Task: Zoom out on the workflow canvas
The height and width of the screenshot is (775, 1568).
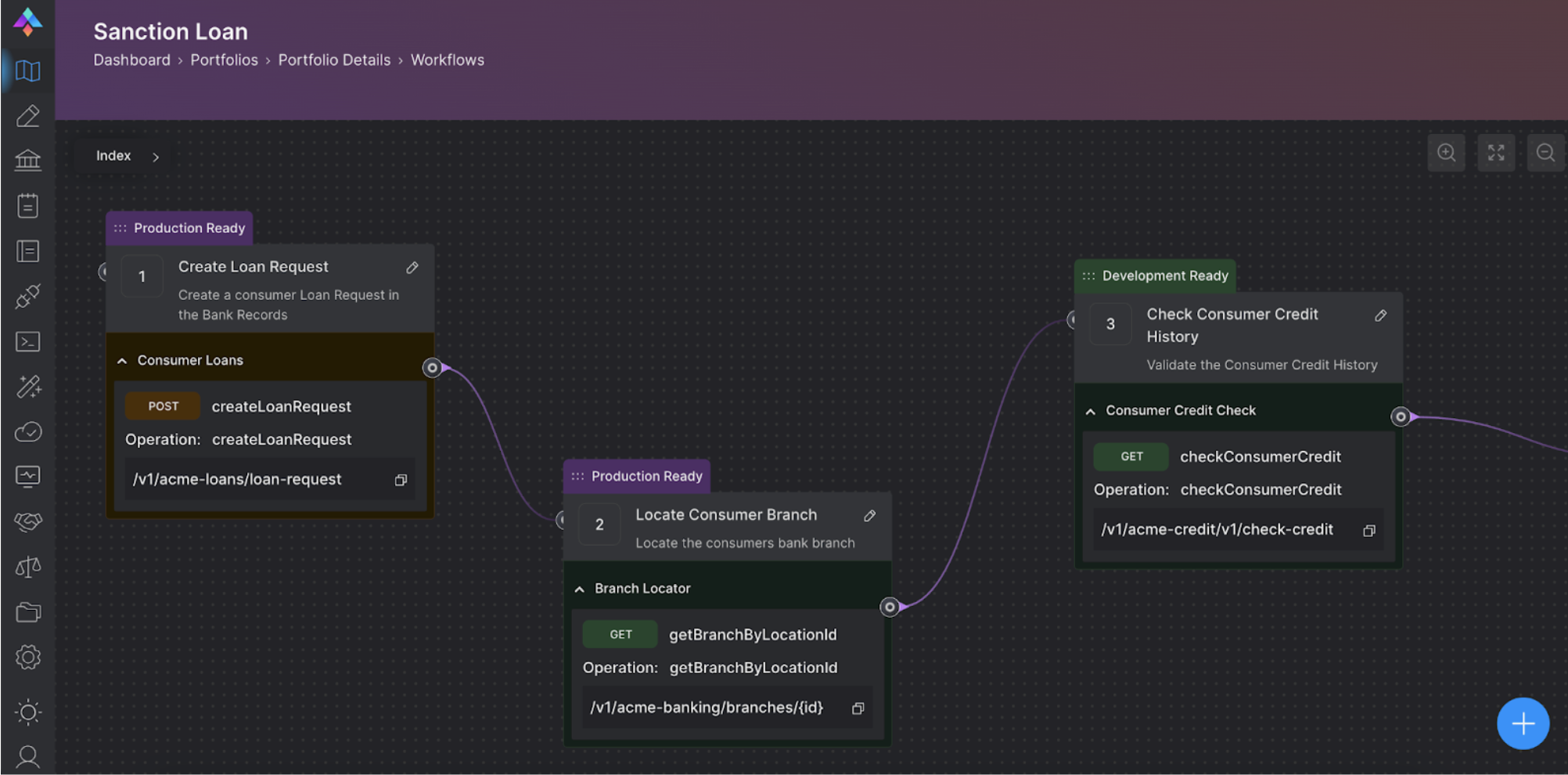Action: [1545, 153]
